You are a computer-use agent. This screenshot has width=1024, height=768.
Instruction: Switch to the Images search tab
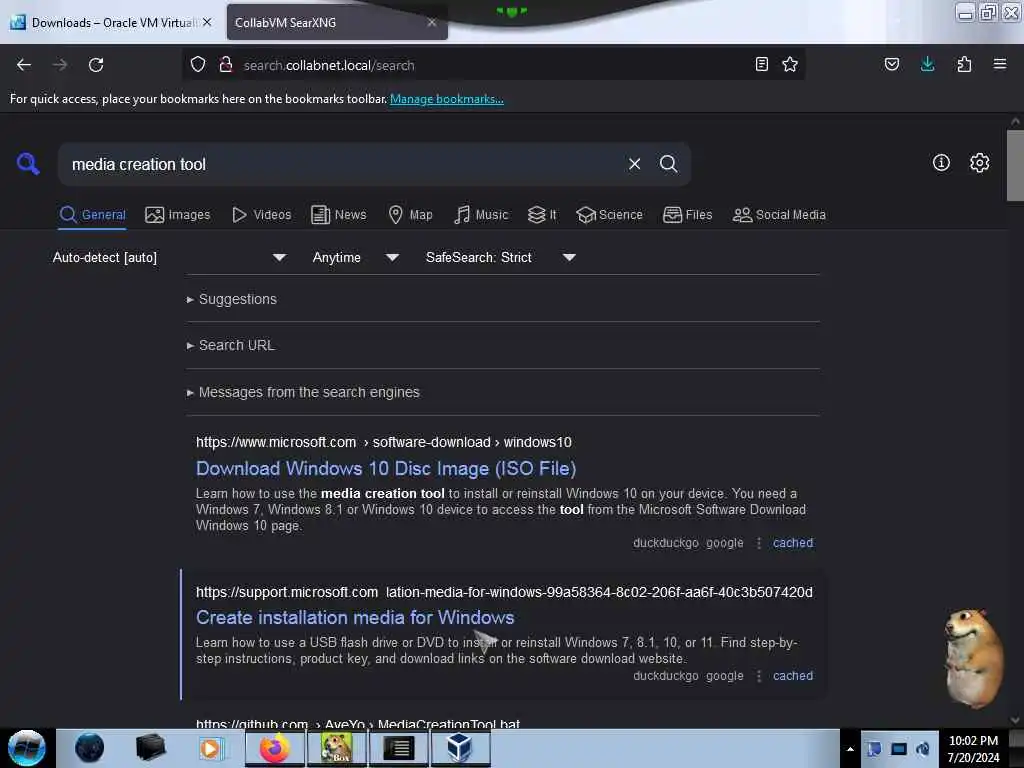[x=178, y=215]
